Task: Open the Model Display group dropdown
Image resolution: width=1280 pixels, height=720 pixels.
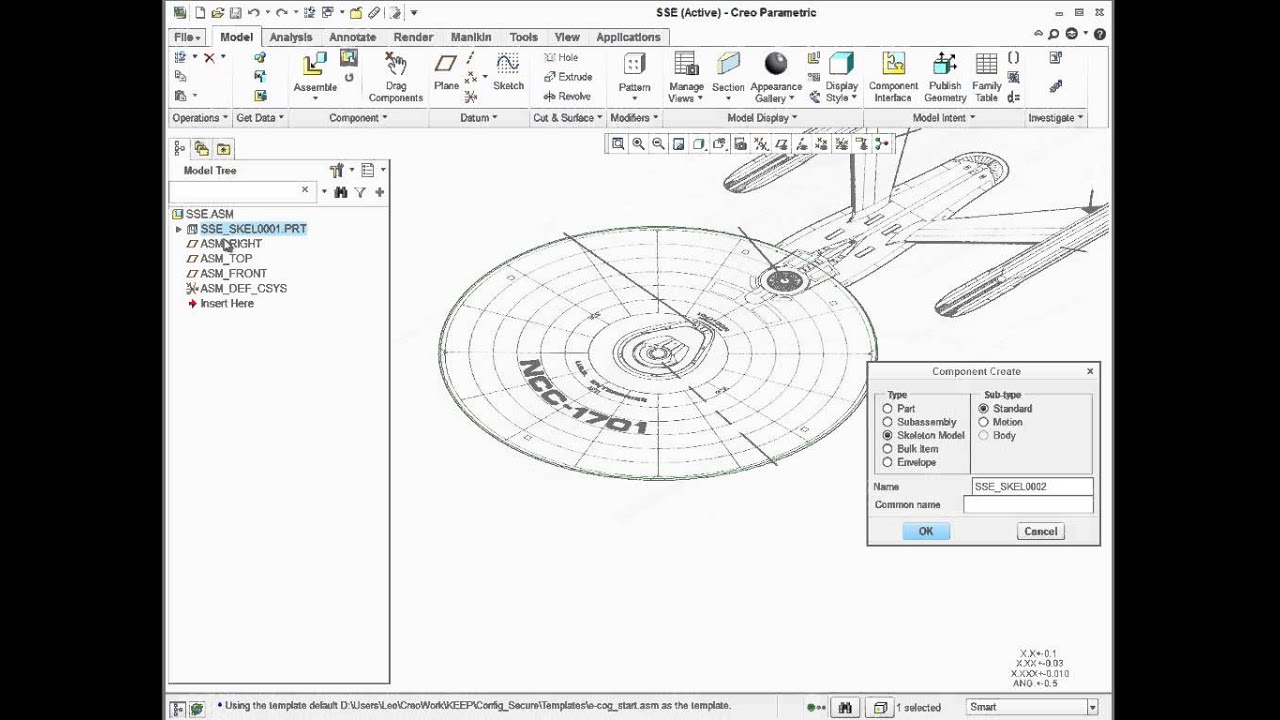Action: 762,118
